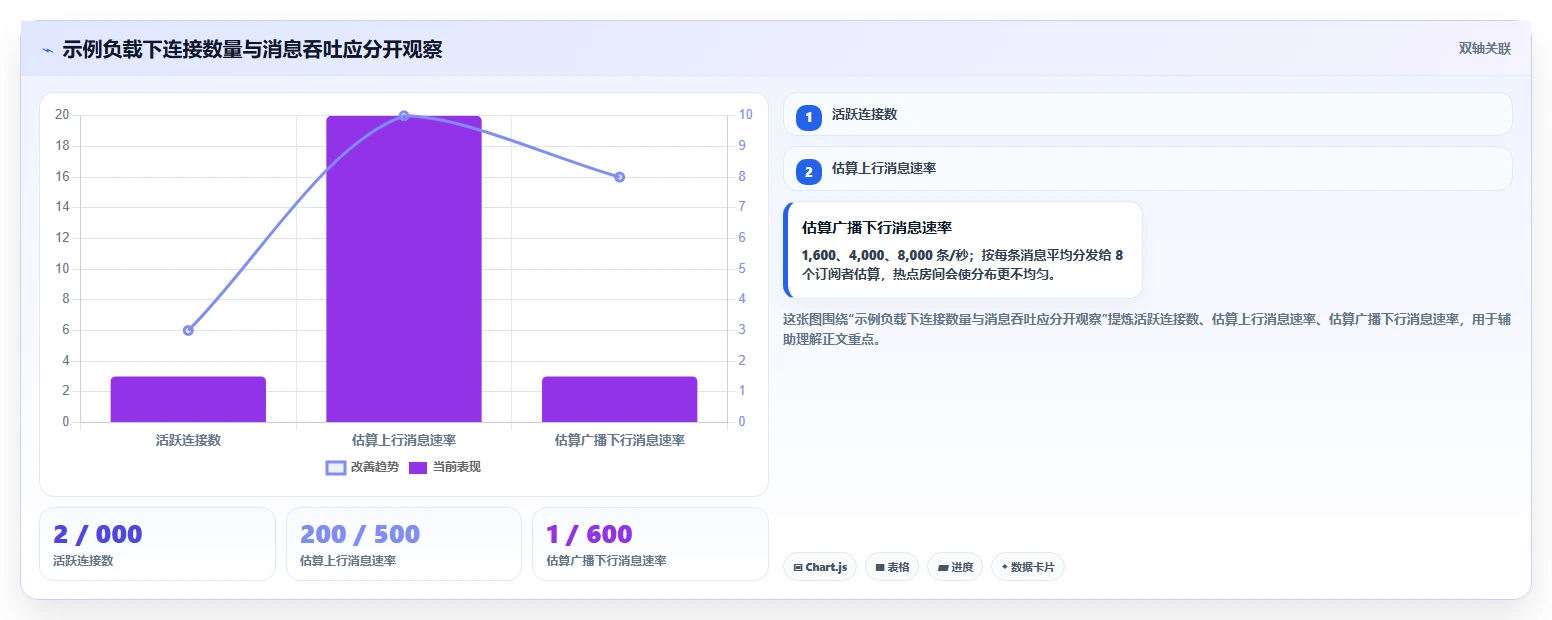Select the 1 / 600 stat card
This screenshot has height=620, width=1552.
(x=650, y=544)
